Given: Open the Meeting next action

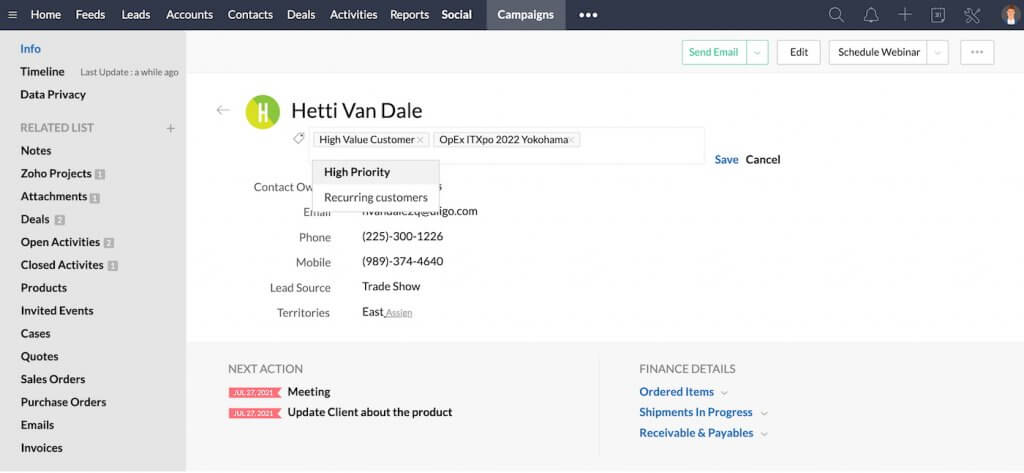Looking at the screenshot, I should click(309, 392).
